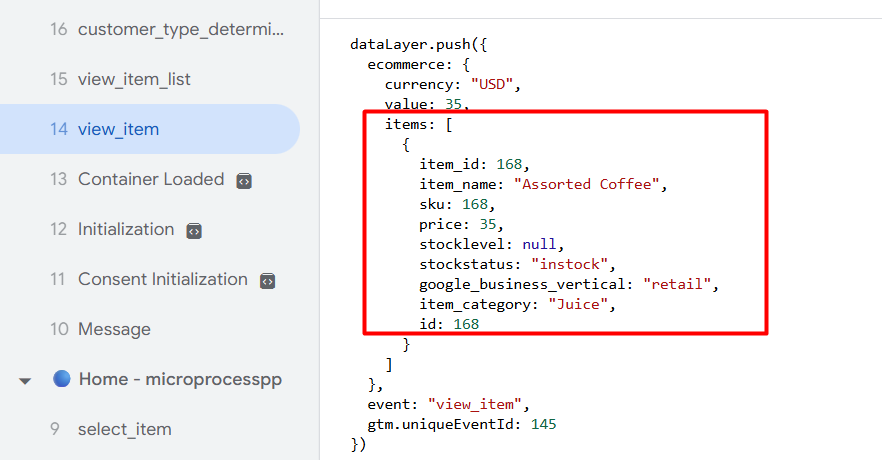Click the "Assorted Coffee" item name value

[x=589, y=184]
